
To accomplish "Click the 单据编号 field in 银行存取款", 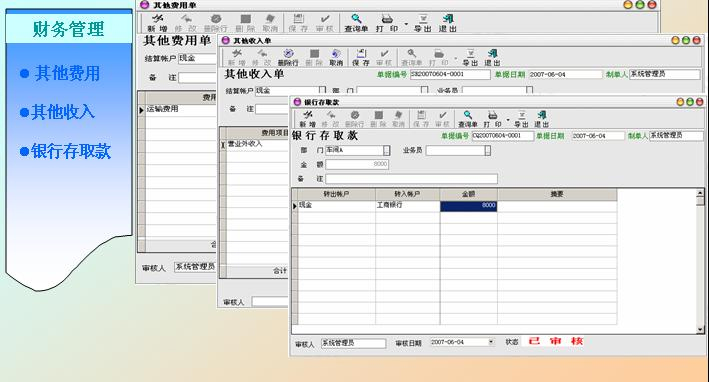I will [503, 136].
